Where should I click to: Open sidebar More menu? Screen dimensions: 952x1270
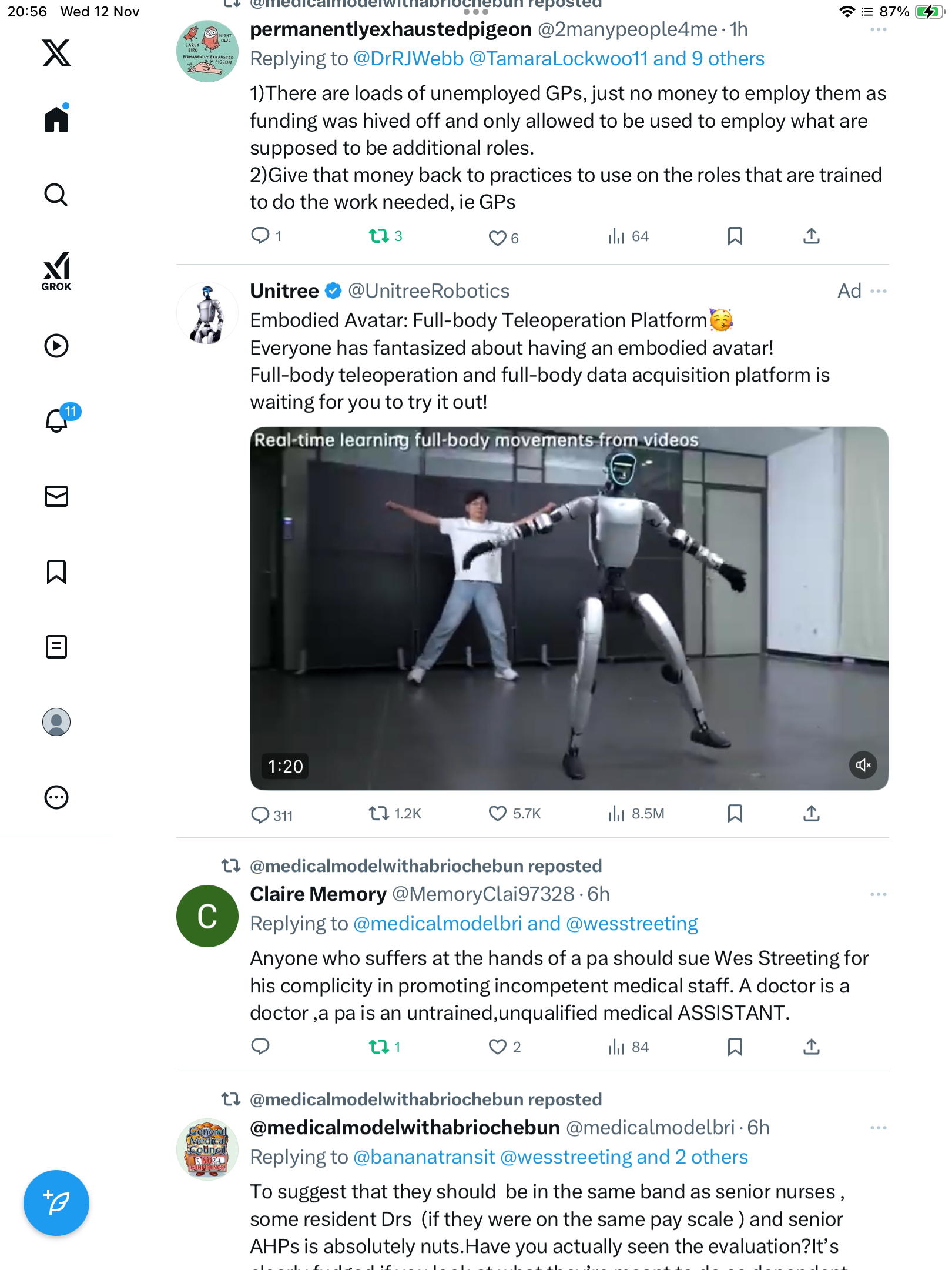point(56,797)
